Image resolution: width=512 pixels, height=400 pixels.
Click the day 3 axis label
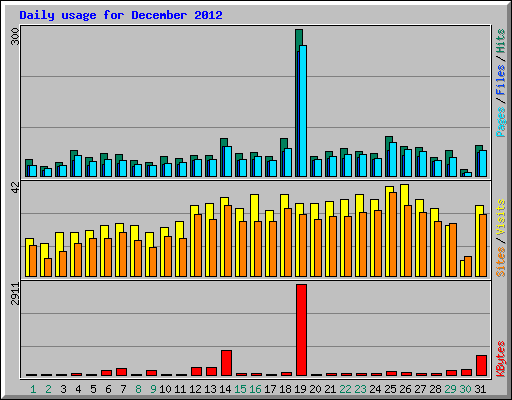[63, 389]
